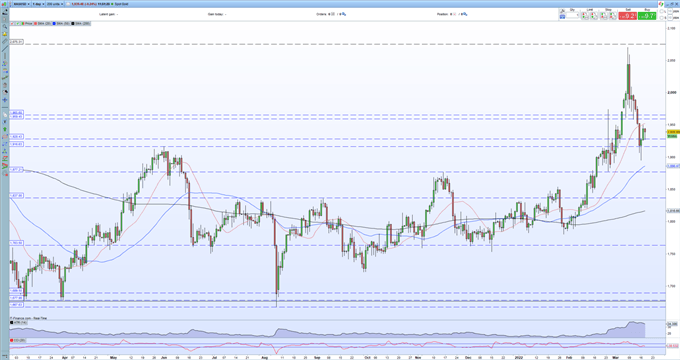Open the instrument symbol dropdown
Image resolution: width=680 pixels, height=360 pixels.
(x=21, y=4)
